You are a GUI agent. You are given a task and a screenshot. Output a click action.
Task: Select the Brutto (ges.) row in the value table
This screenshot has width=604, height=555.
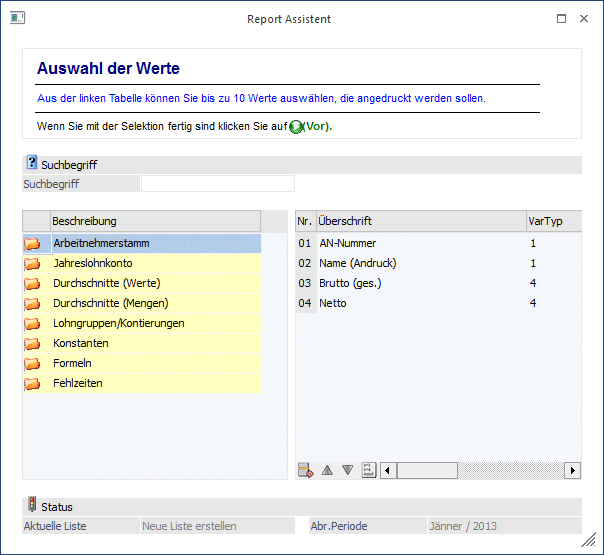(348, 283)
